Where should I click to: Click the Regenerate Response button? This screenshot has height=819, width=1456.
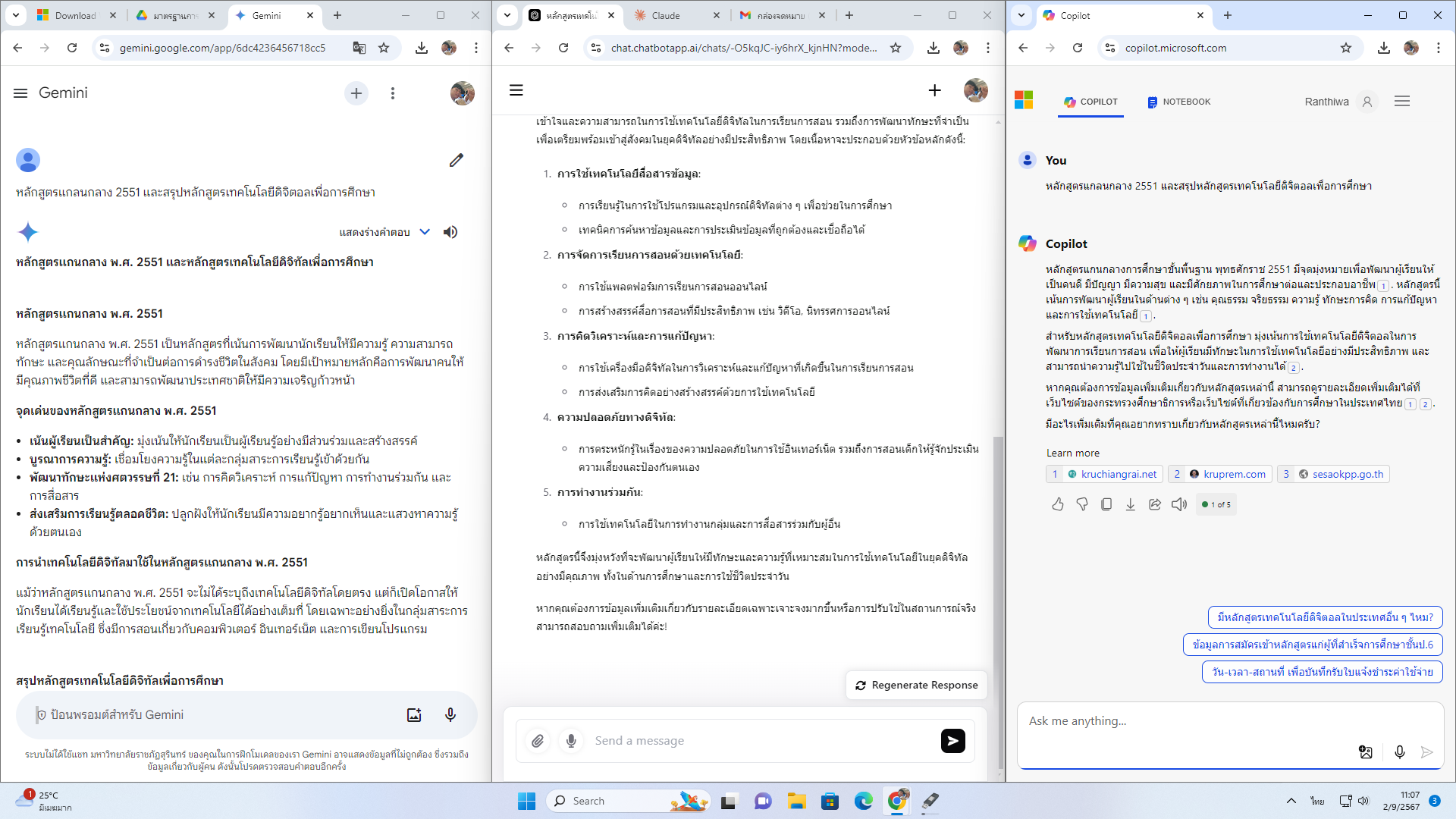pos(916,685)
